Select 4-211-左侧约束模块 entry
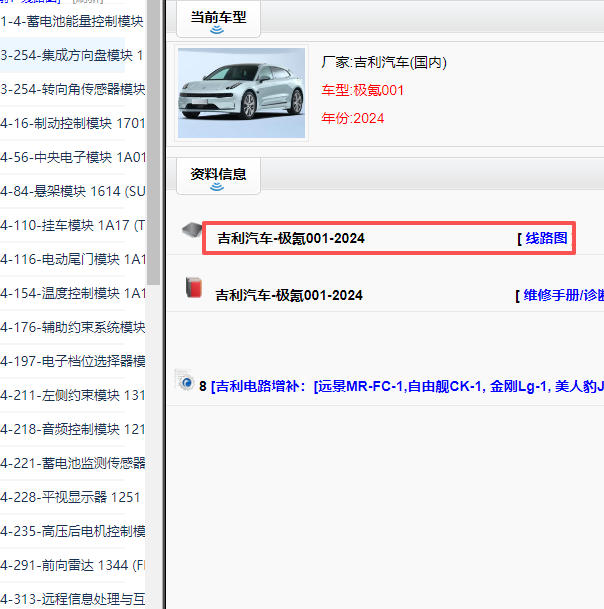This screenshot has height=609, width=604. pyautogui.click(x=73, y=395)
